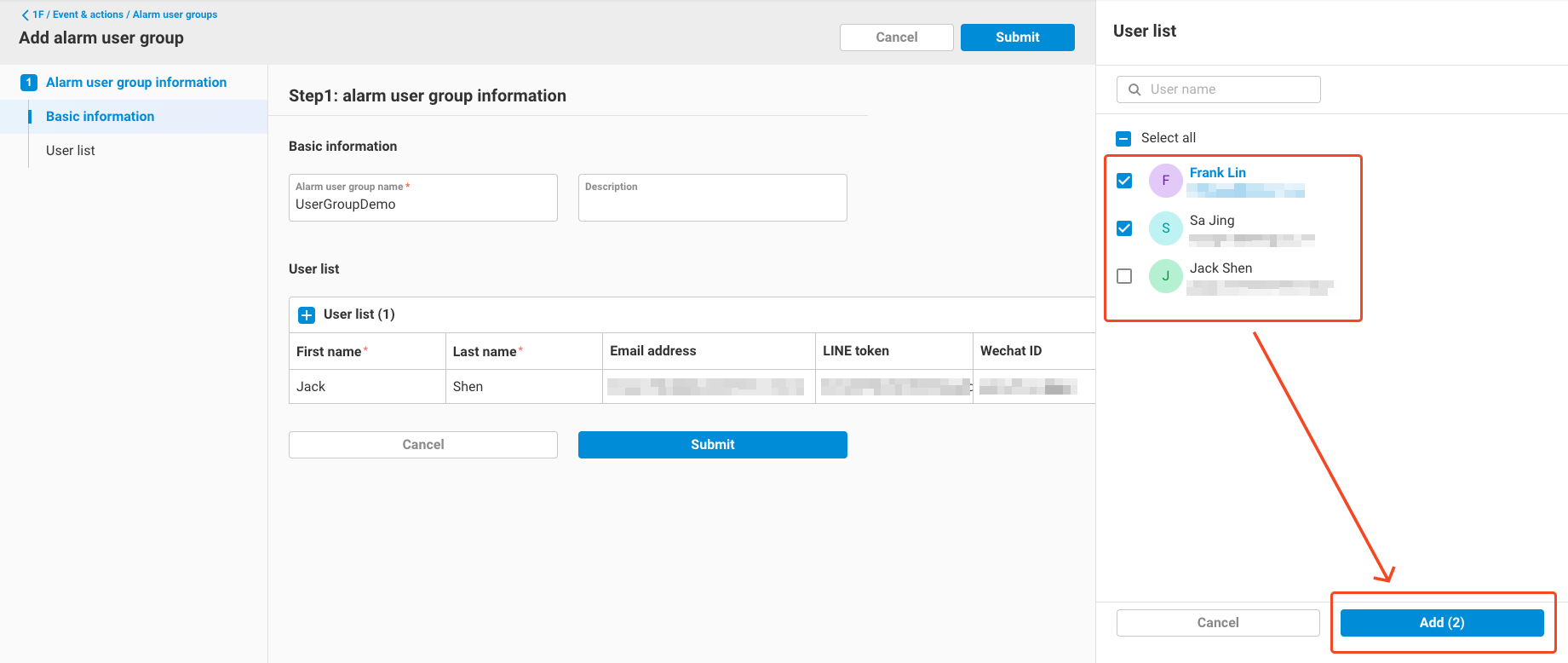Check the Jack Shen checkbox

click(x=1124, y=276)
